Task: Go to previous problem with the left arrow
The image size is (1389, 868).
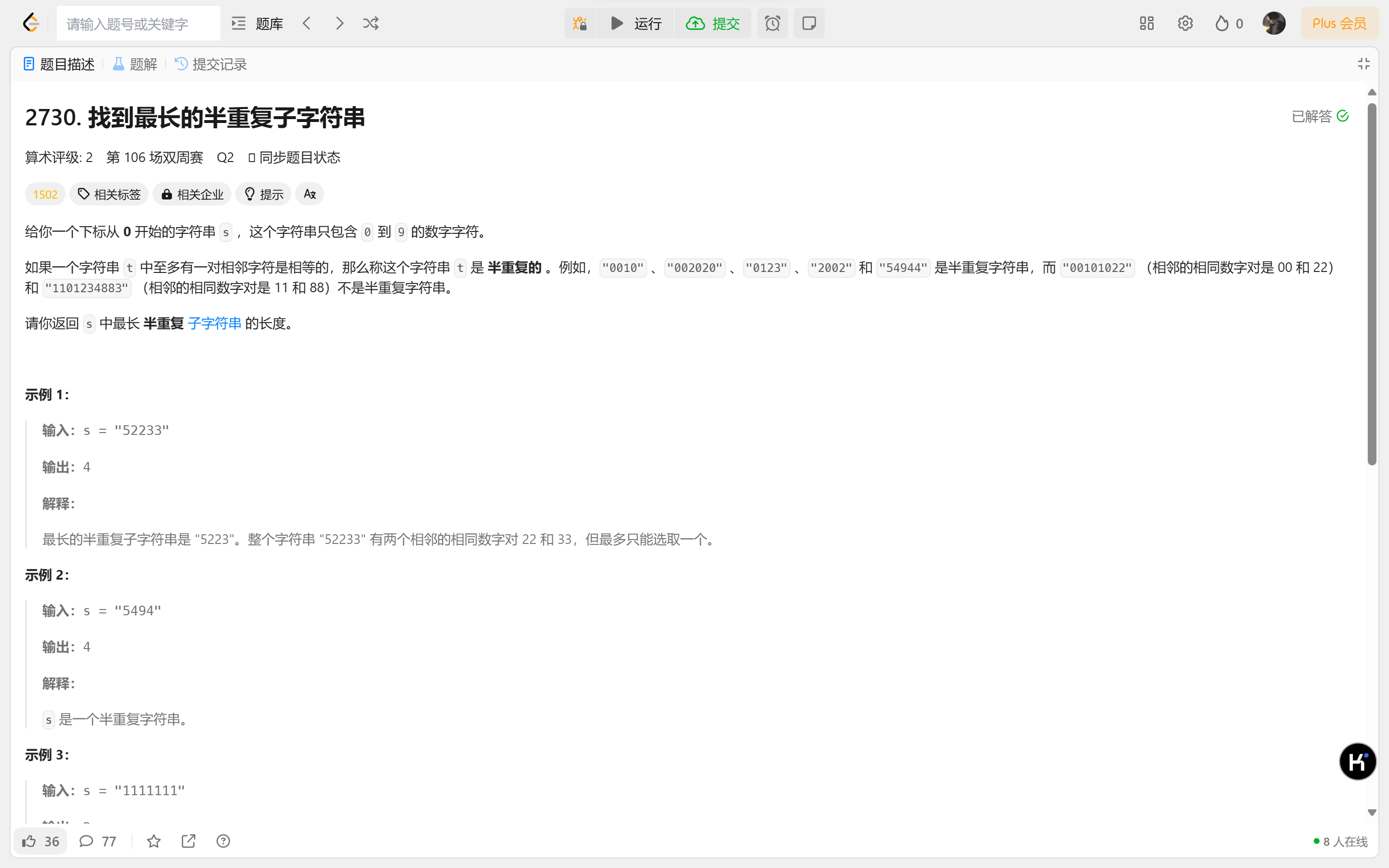Action: [307, 23]
